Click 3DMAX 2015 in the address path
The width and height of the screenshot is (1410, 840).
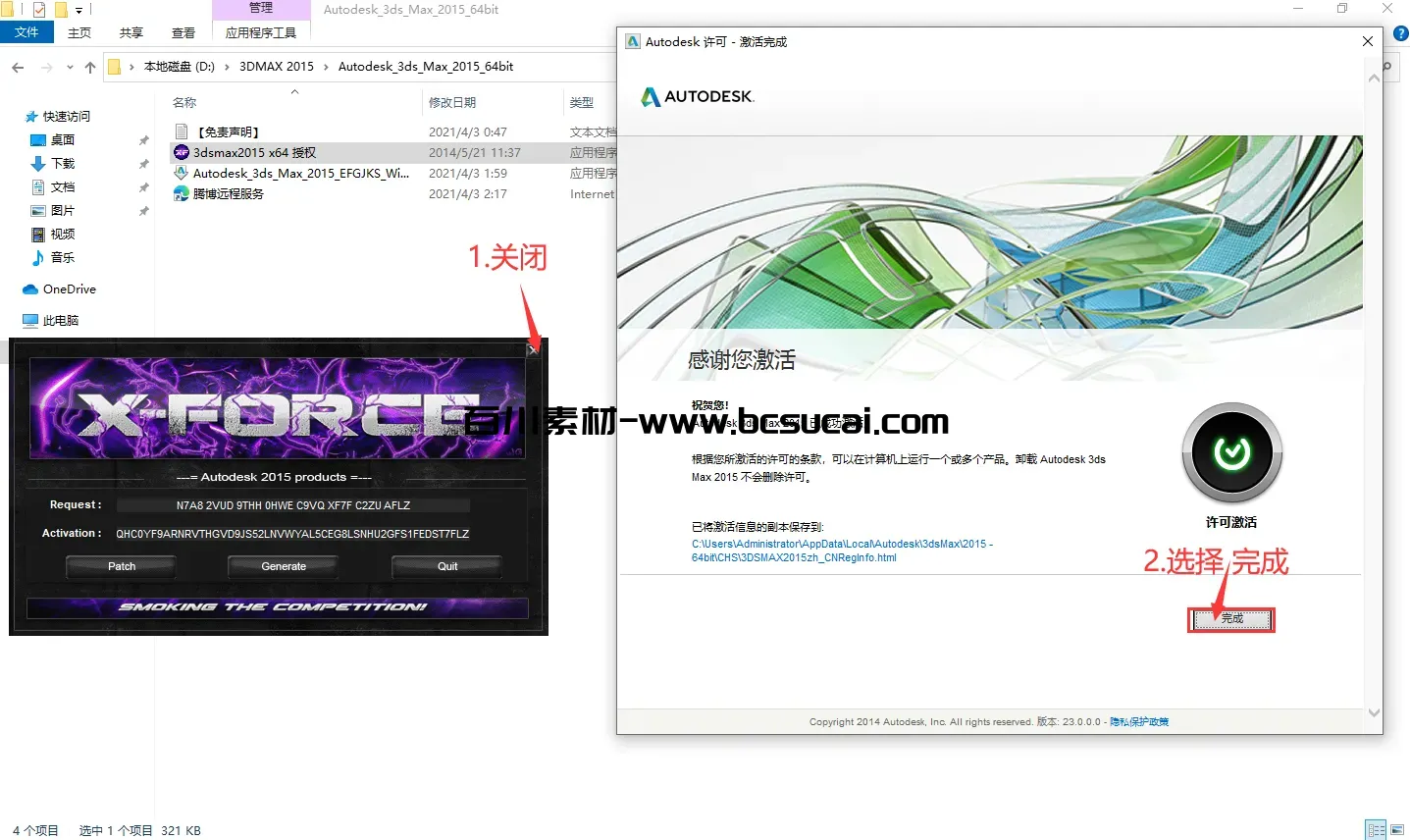[x=277, y=67]
